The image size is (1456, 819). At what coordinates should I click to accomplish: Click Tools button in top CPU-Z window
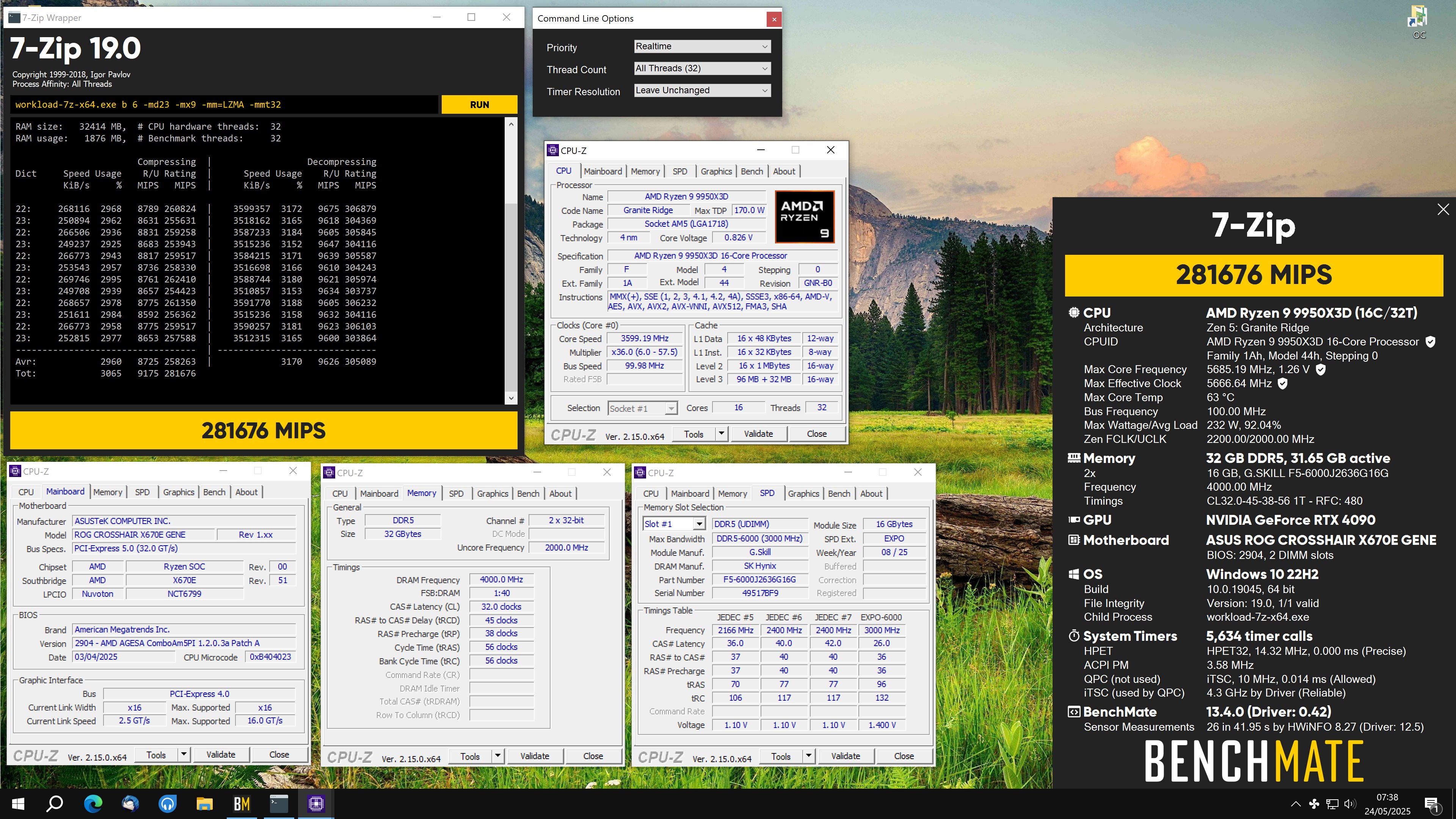(x=693, y=434)
